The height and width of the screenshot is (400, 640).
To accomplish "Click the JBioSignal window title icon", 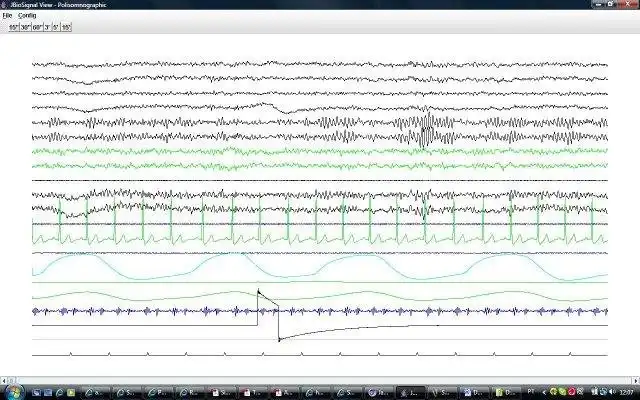I will tap(4, 5).
